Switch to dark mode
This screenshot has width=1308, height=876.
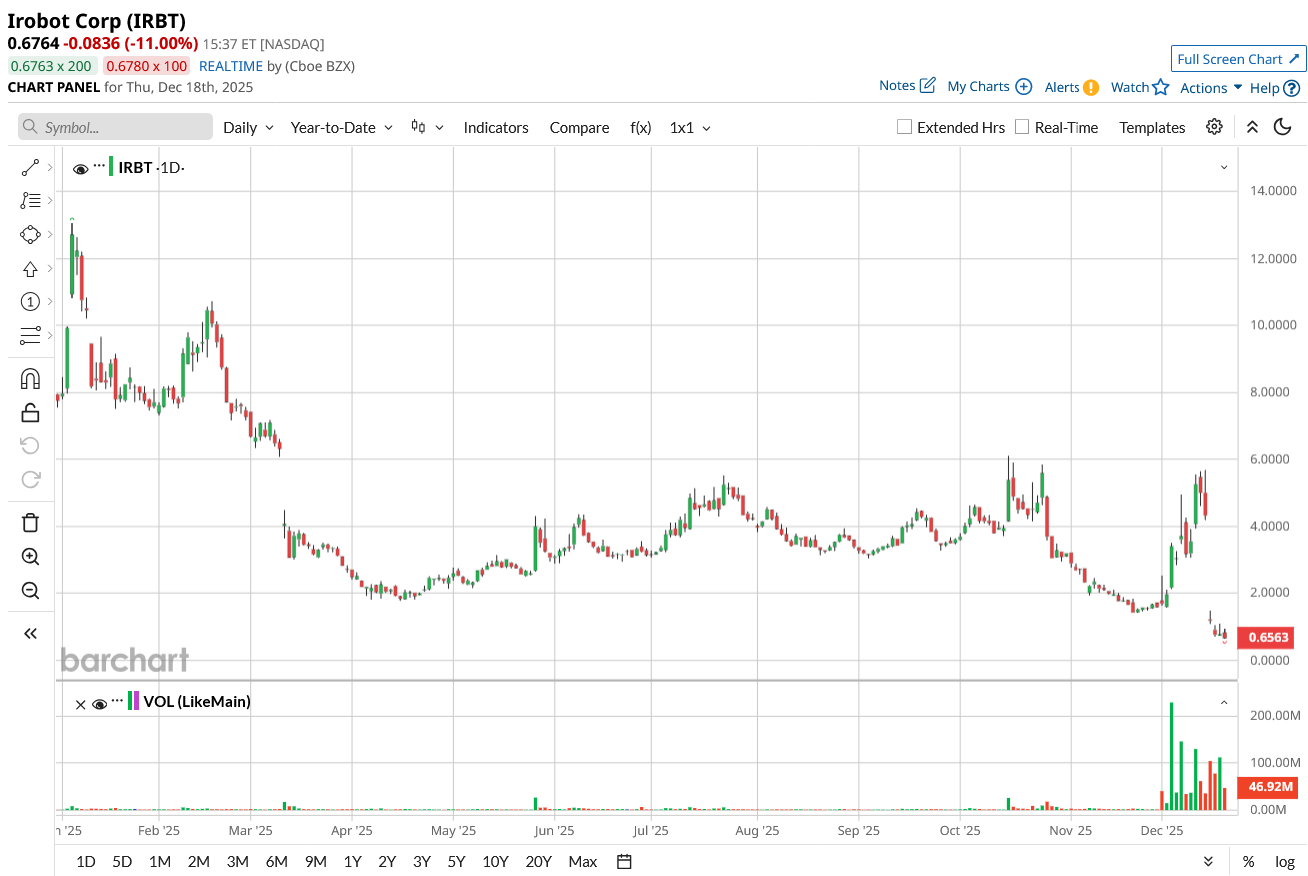1282,127
